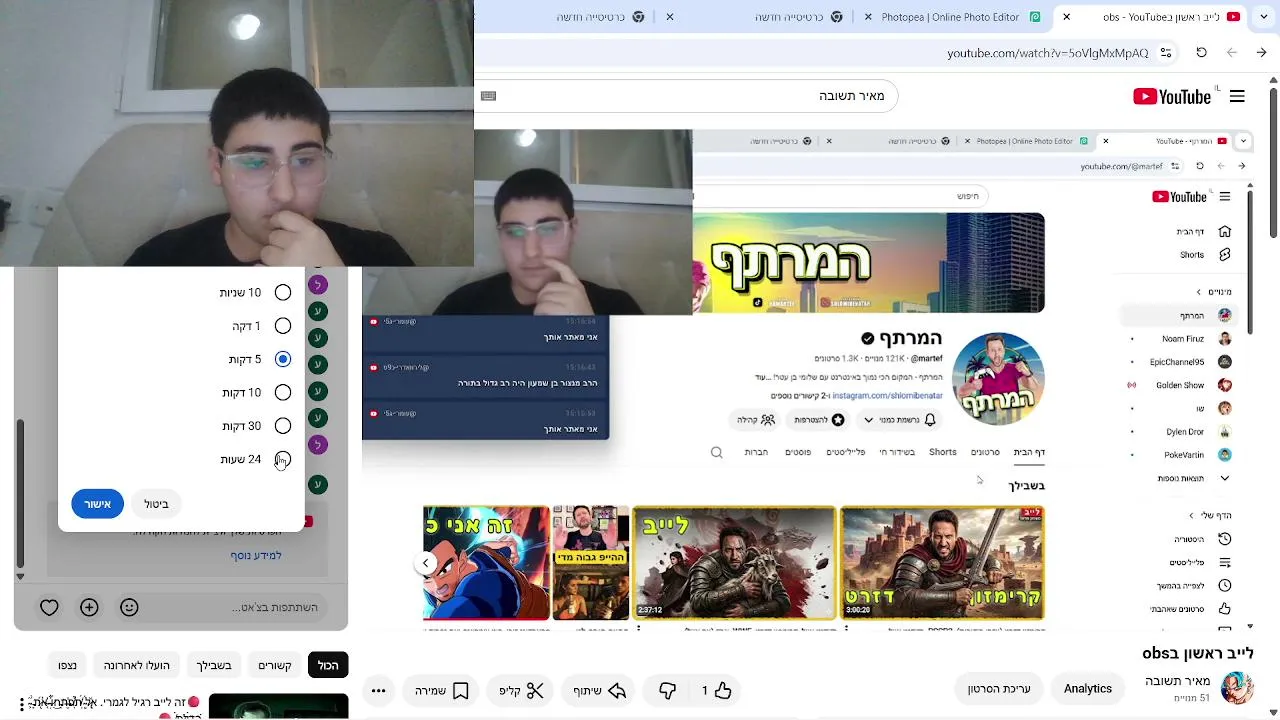Viewport: 1280px width, 720px height.
Task: Expand נרשמת כמנוי dropdown in recorded page
Action: coord(868,420)
